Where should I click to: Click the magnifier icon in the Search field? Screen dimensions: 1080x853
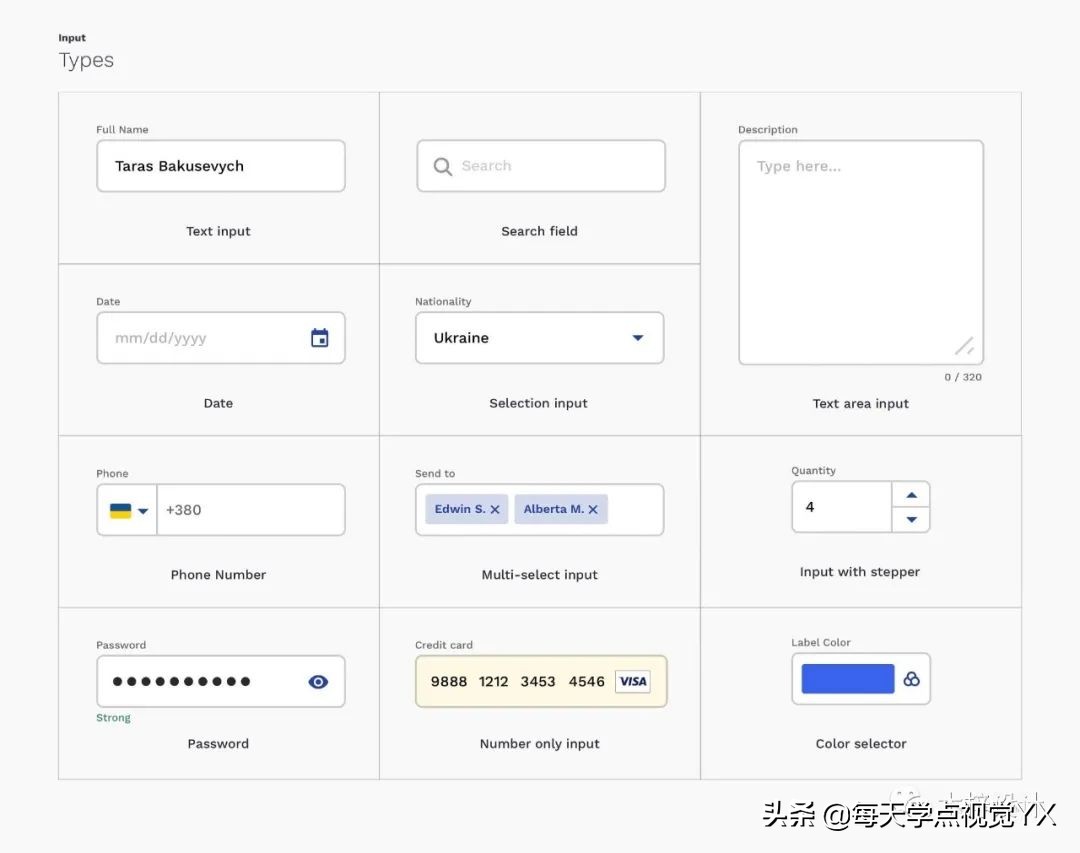[442, 165]
